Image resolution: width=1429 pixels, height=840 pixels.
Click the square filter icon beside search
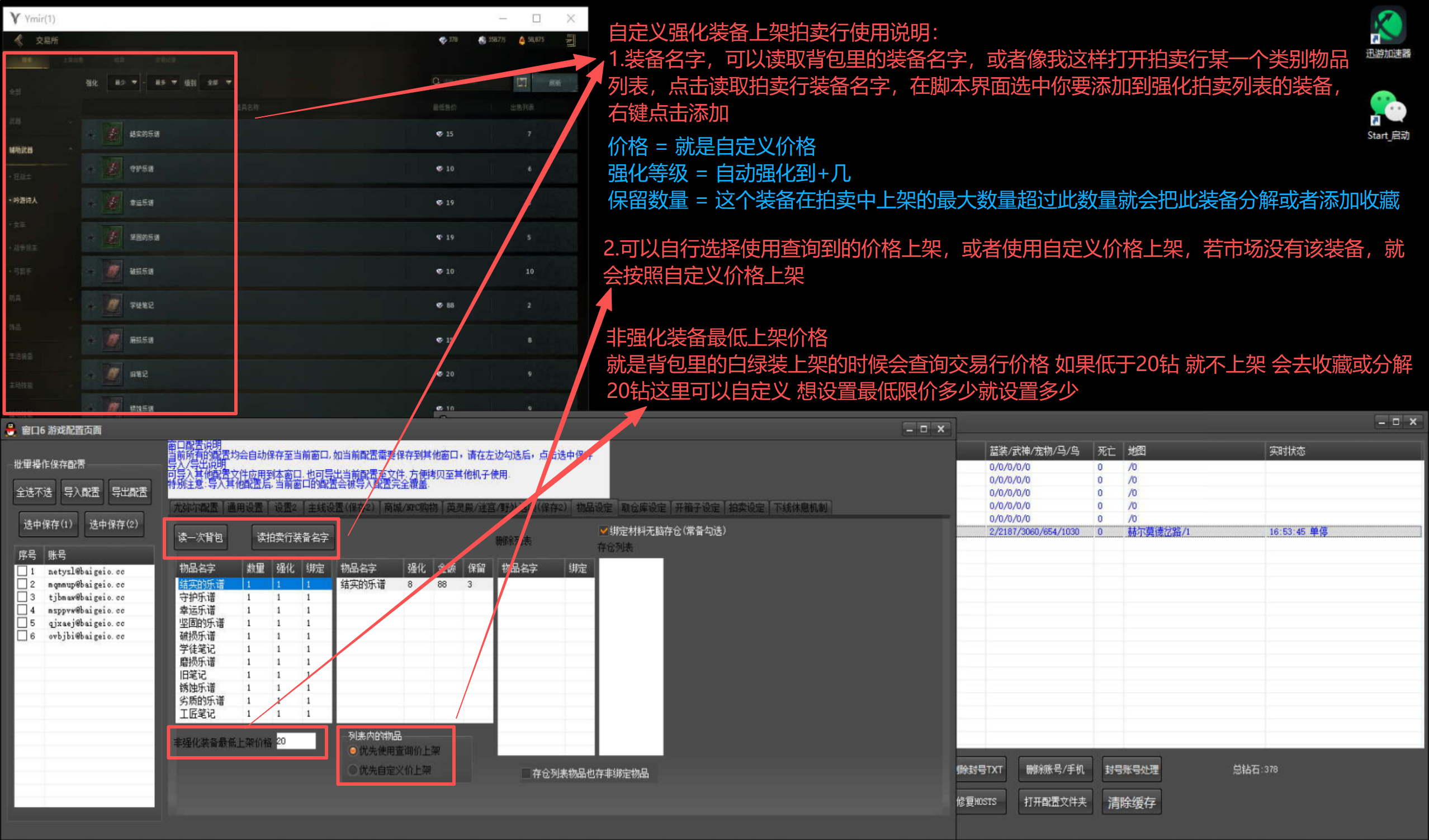(521, 83)
